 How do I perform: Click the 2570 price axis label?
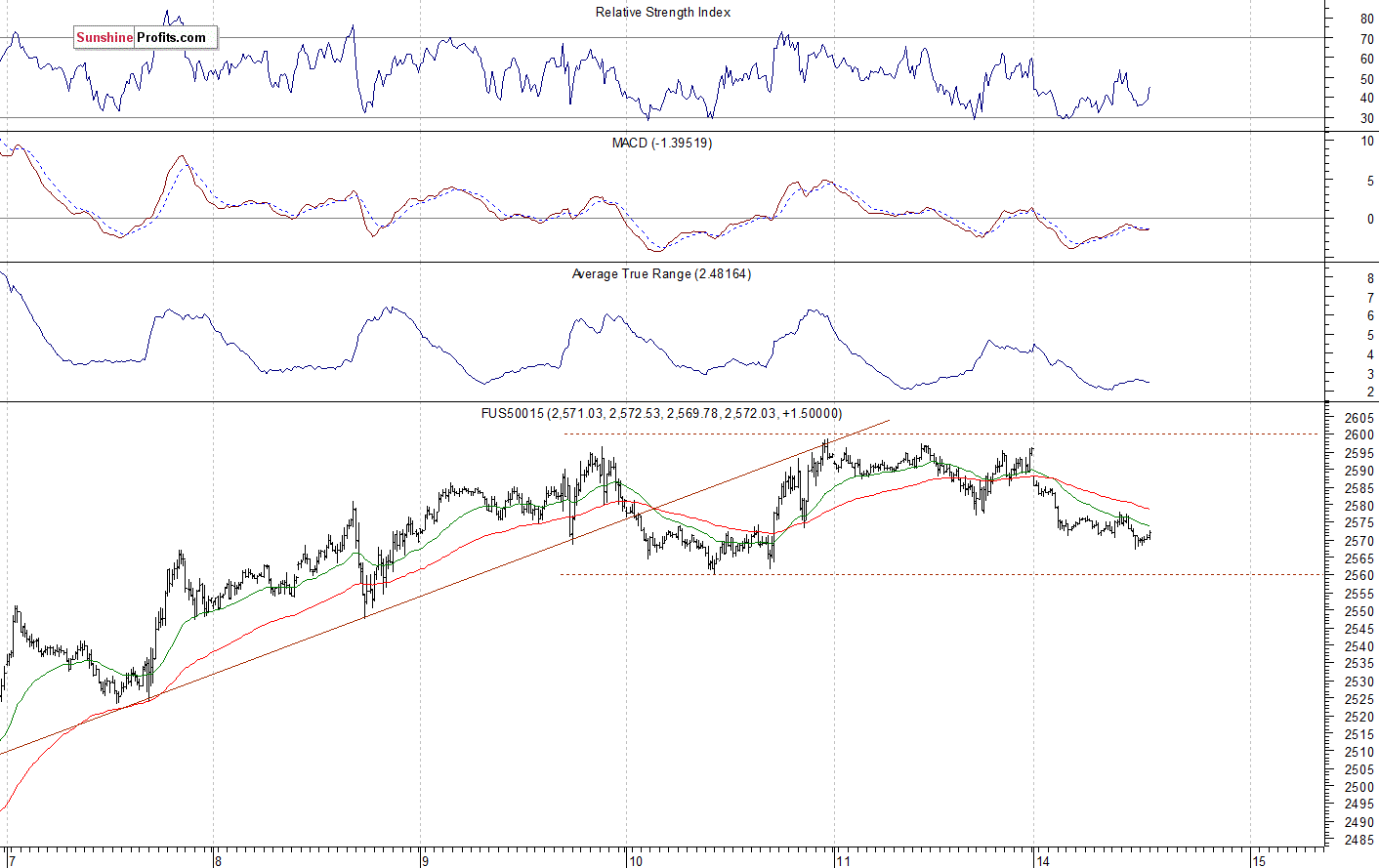1359,541
